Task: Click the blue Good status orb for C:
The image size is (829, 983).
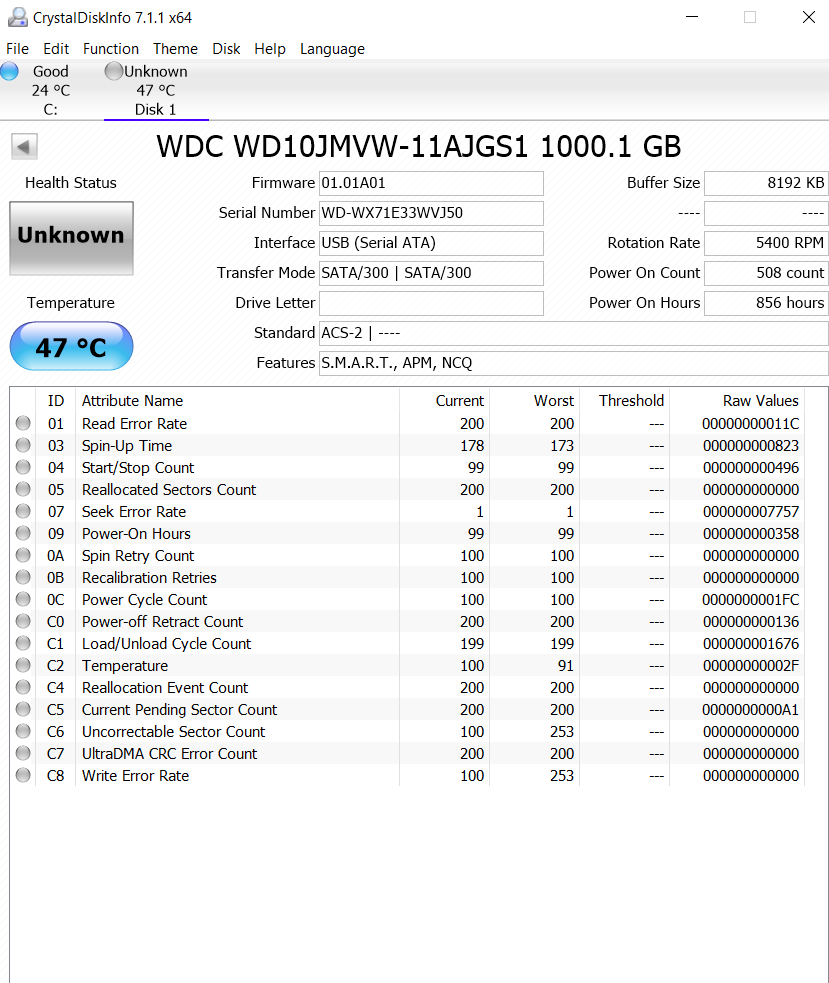Action: [x=9, y=71]
